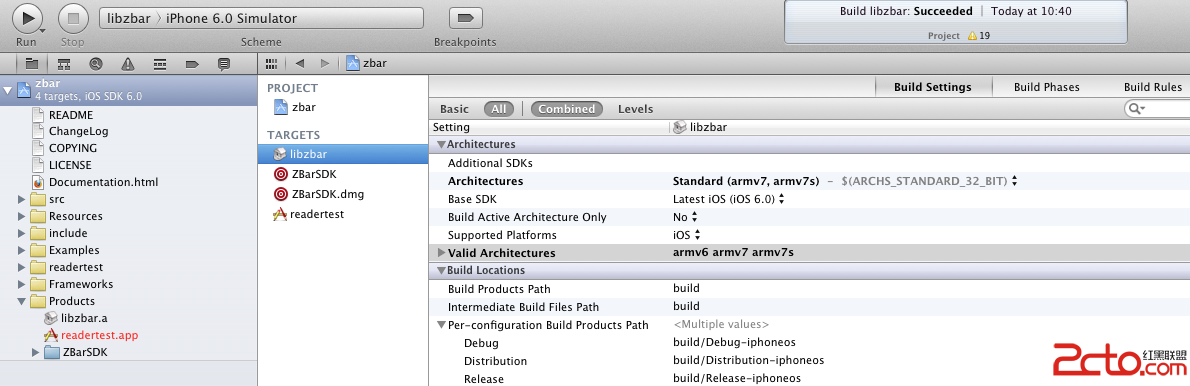Expand Valid Architectures row
Image resolution: width=1190 pixels, height=386 pixels.
tap(441, 253)
